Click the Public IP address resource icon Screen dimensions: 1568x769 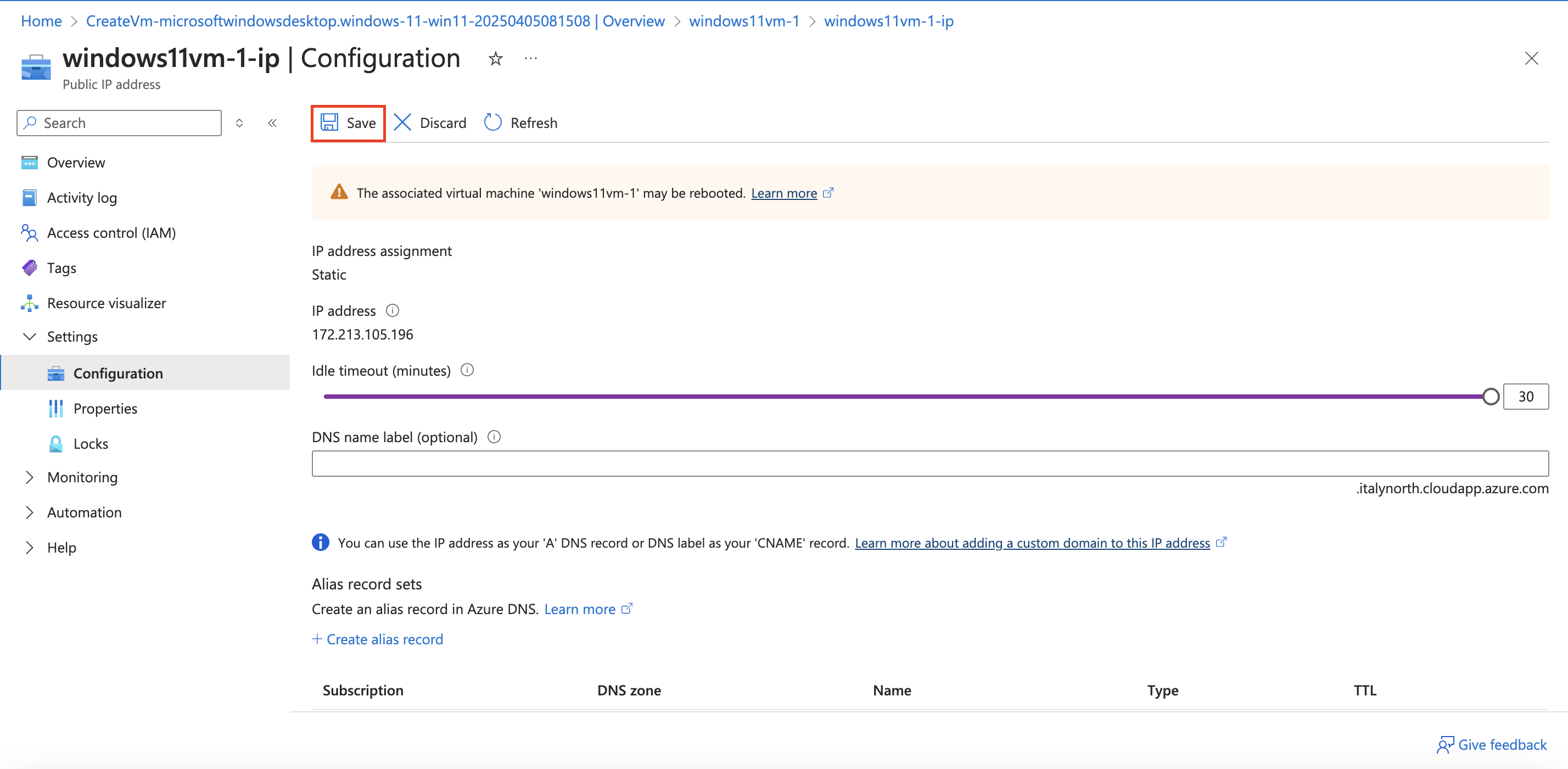click(x=36, y=68)
